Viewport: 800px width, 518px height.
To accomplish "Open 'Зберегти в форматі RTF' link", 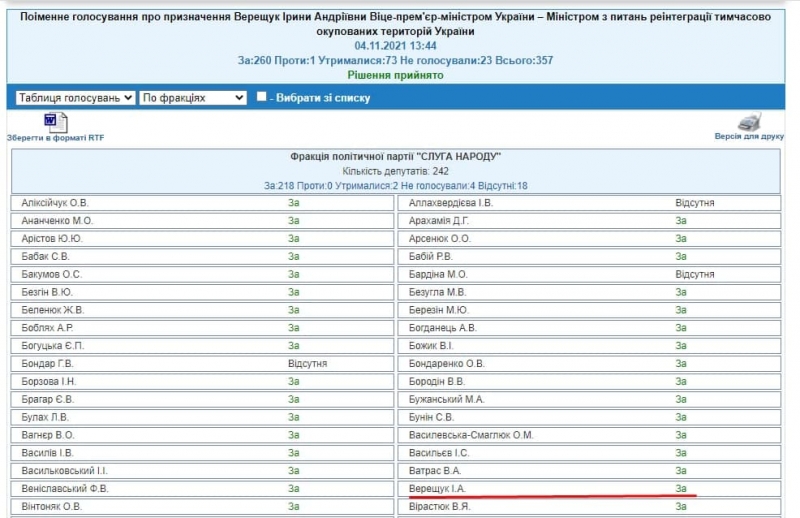I will tap(56, 137).
